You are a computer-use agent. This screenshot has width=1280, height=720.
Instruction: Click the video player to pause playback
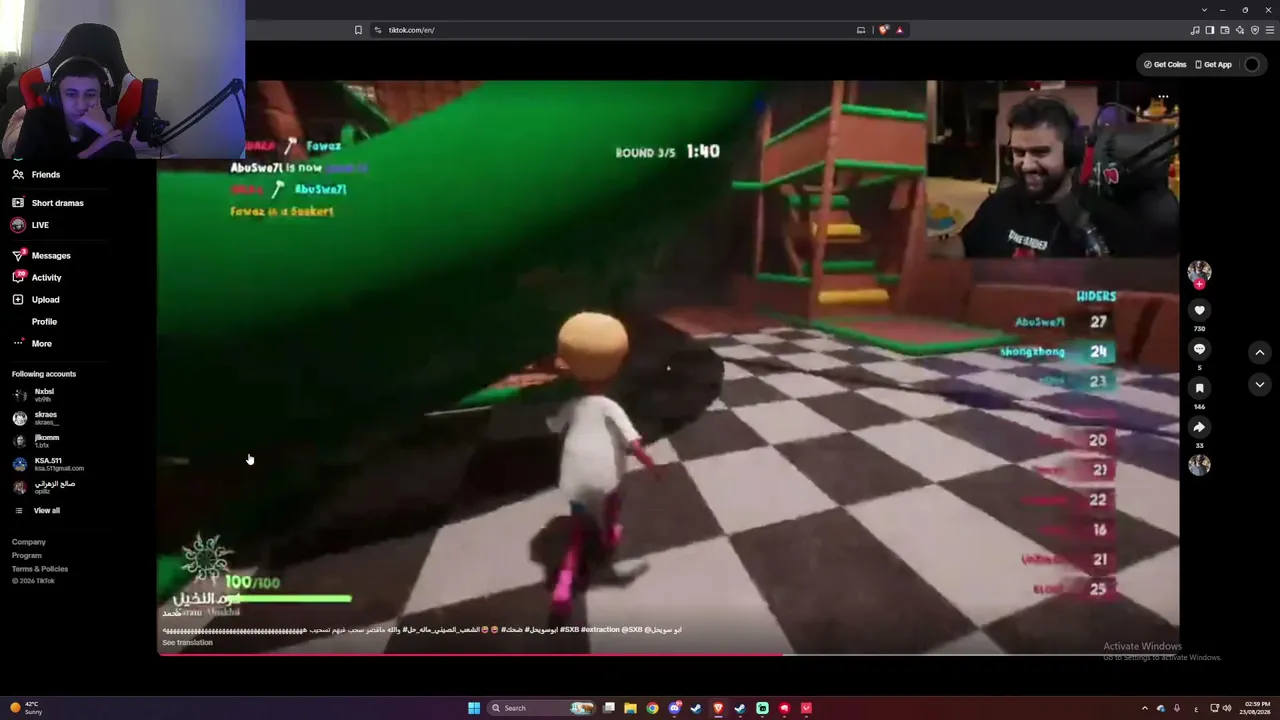click(x=668, y=367)
